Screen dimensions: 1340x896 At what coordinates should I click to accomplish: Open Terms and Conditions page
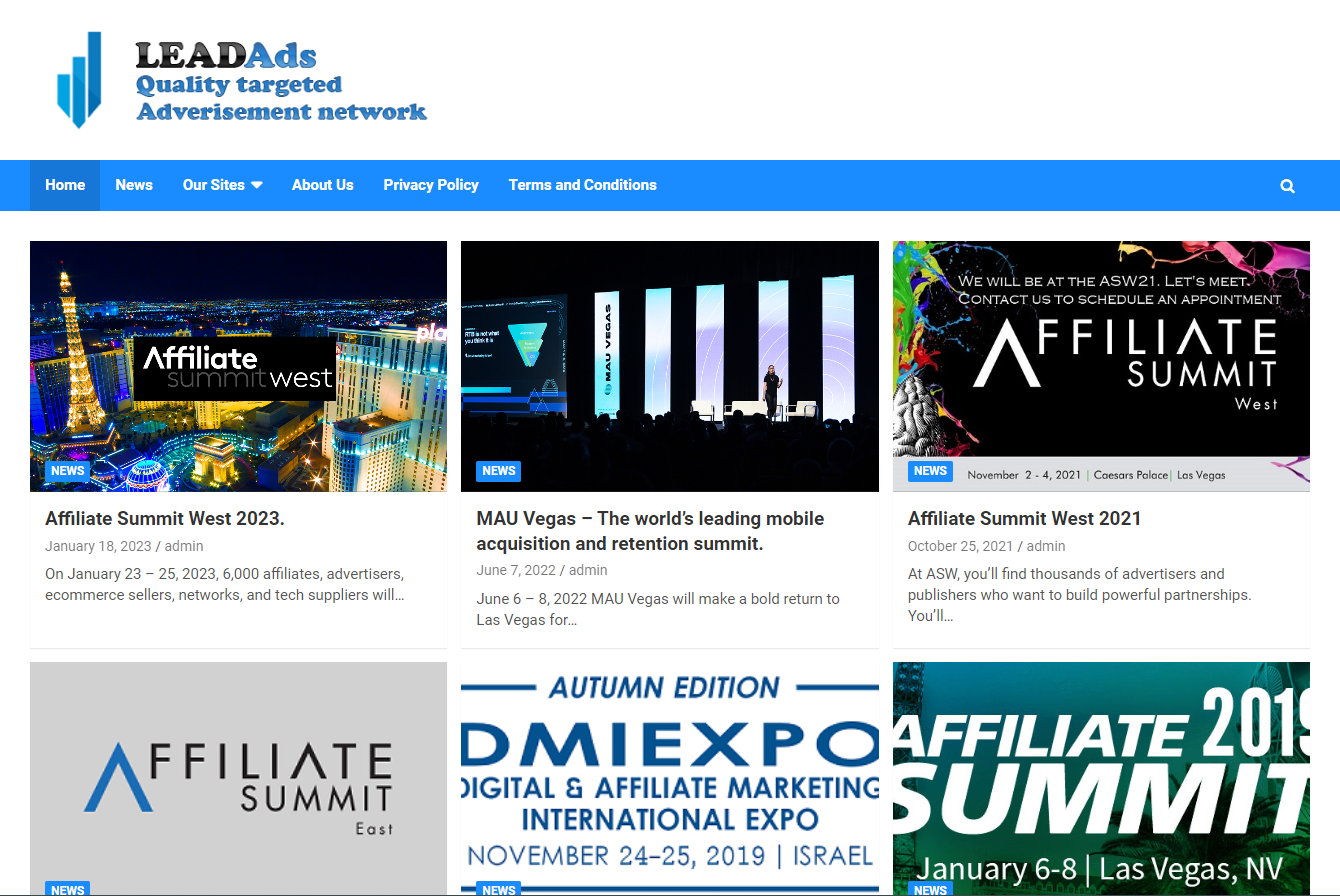click(582, 185)
